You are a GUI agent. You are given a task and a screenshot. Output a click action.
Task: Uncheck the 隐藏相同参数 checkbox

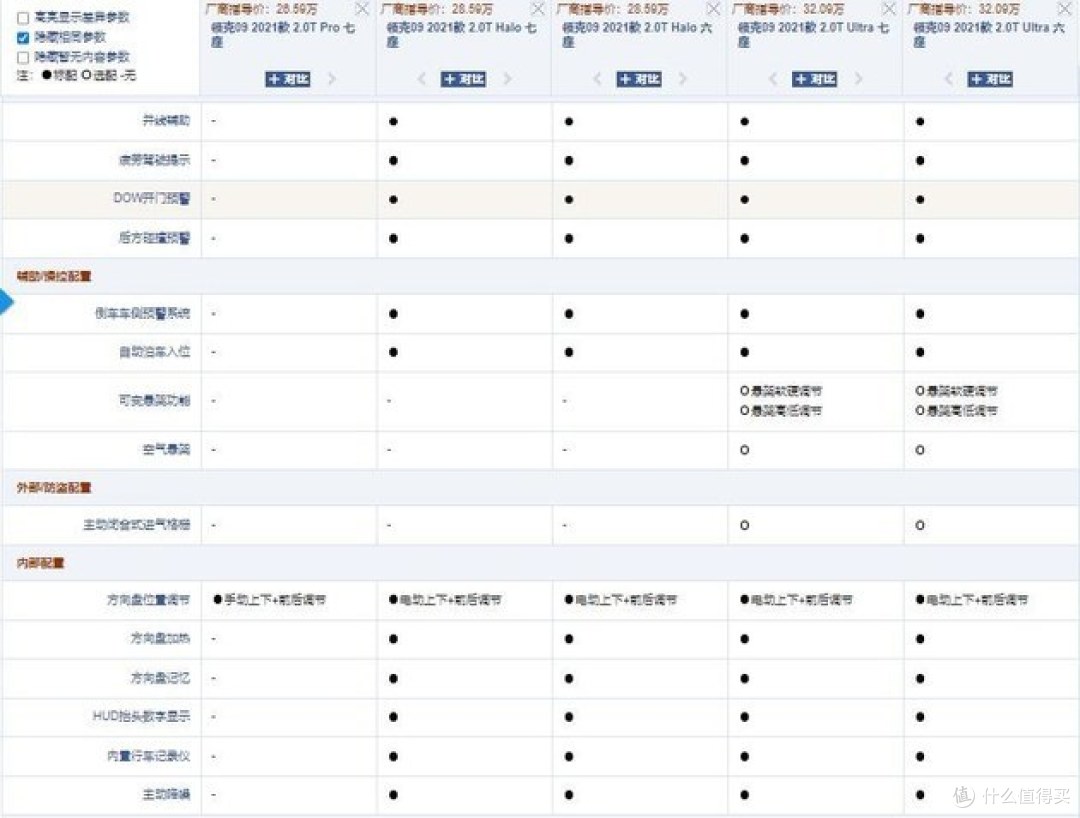pyautogui.click(x=23, y=37)
